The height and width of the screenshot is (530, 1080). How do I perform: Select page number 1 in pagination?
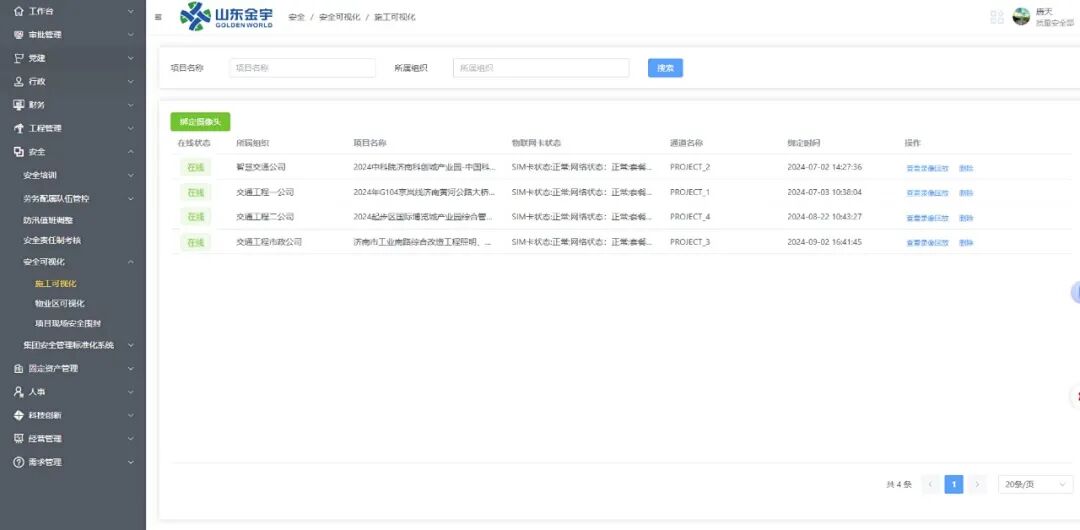tap(954, 485)
